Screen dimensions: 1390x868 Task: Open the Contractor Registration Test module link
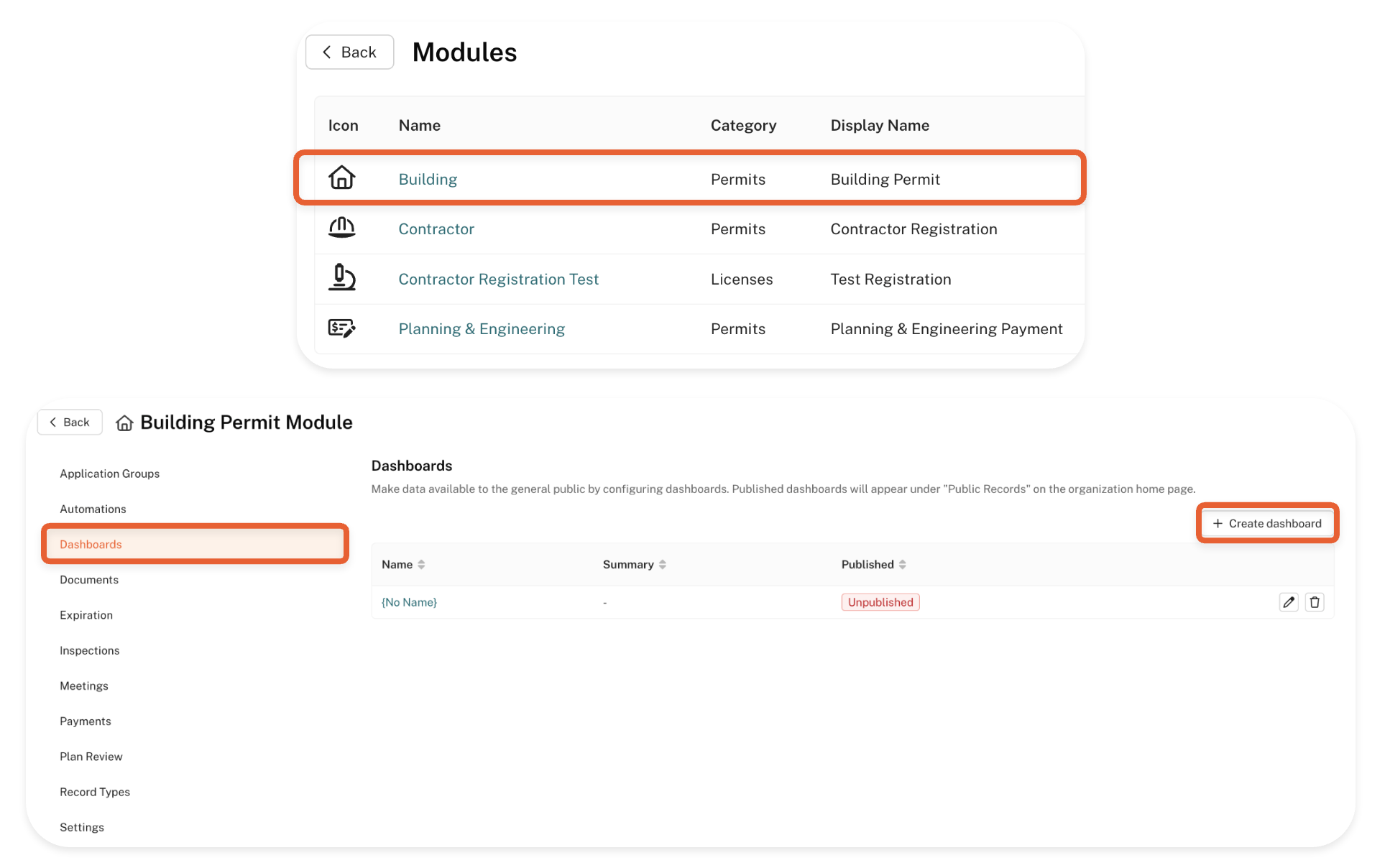[498, 279]
